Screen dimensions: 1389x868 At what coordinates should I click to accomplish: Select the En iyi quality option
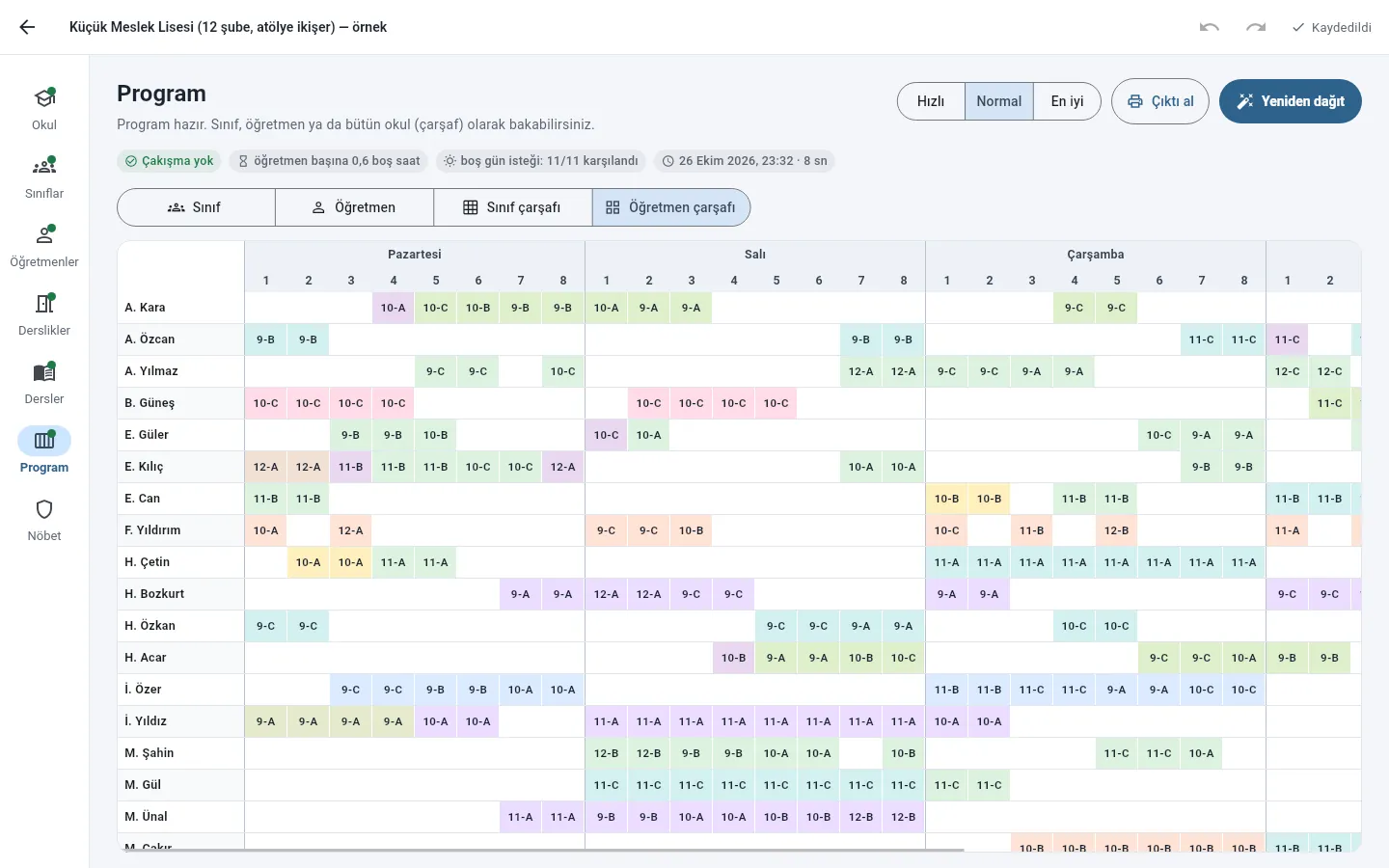pos(1067,101)
